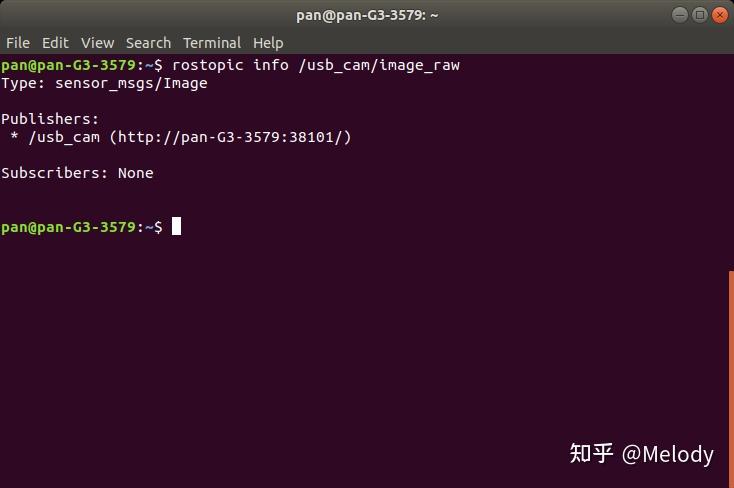This screenshot has height=488, width=734.
Task: Open the Search menu
Action: click(148, 43)
